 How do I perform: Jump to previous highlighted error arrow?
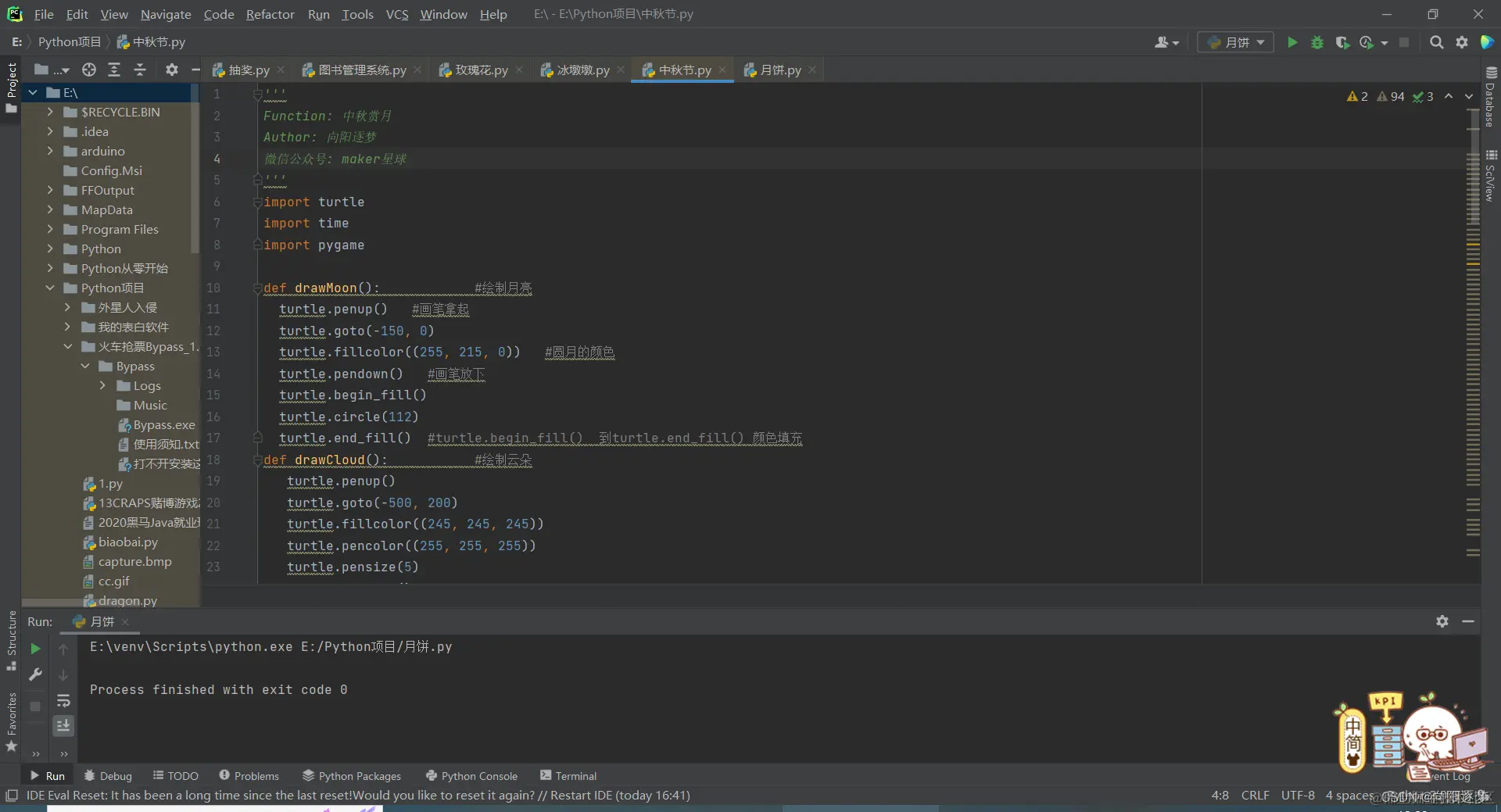point(1449,96)
